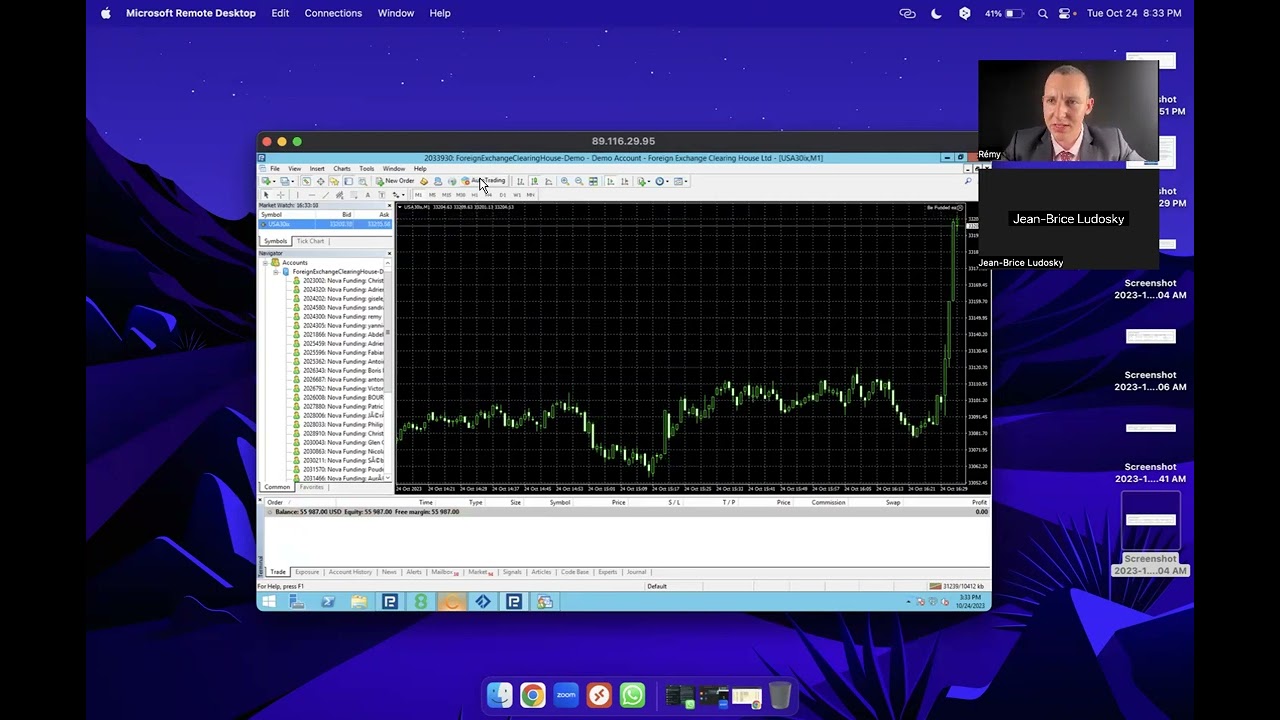Click the Chart Shift icon
Viewport: 1280px width, 720px height.
[625, 181]
